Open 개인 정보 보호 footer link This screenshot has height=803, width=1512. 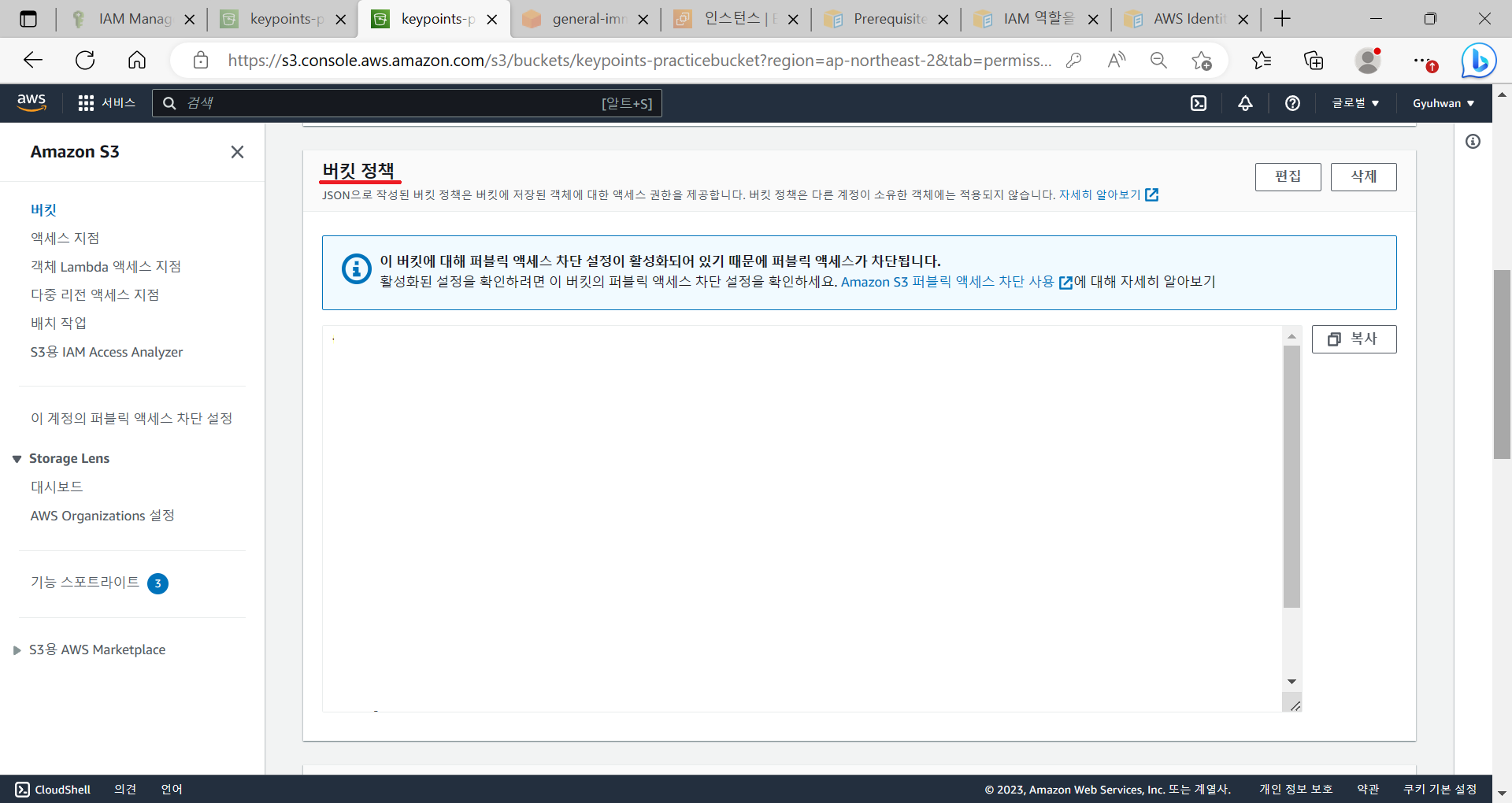click(1295, 790)
